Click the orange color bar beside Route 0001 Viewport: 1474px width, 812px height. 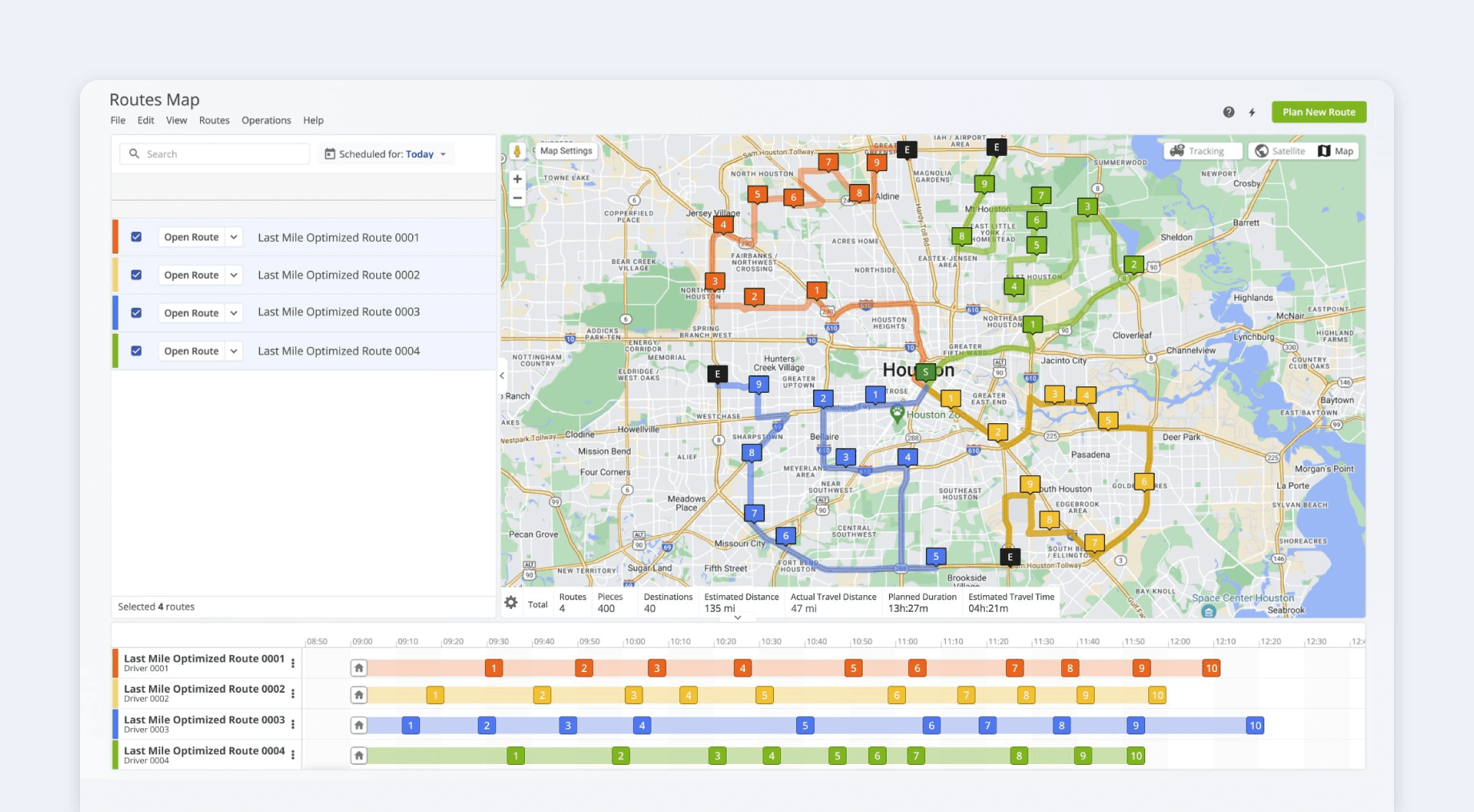pyautogui.click(x=114, y=237)
